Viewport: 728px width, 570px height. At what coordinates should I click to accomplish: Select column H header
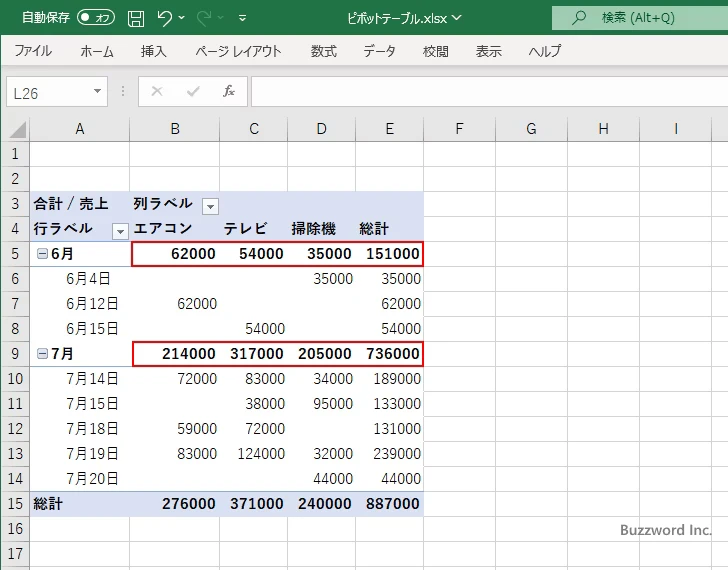point(603,129)
